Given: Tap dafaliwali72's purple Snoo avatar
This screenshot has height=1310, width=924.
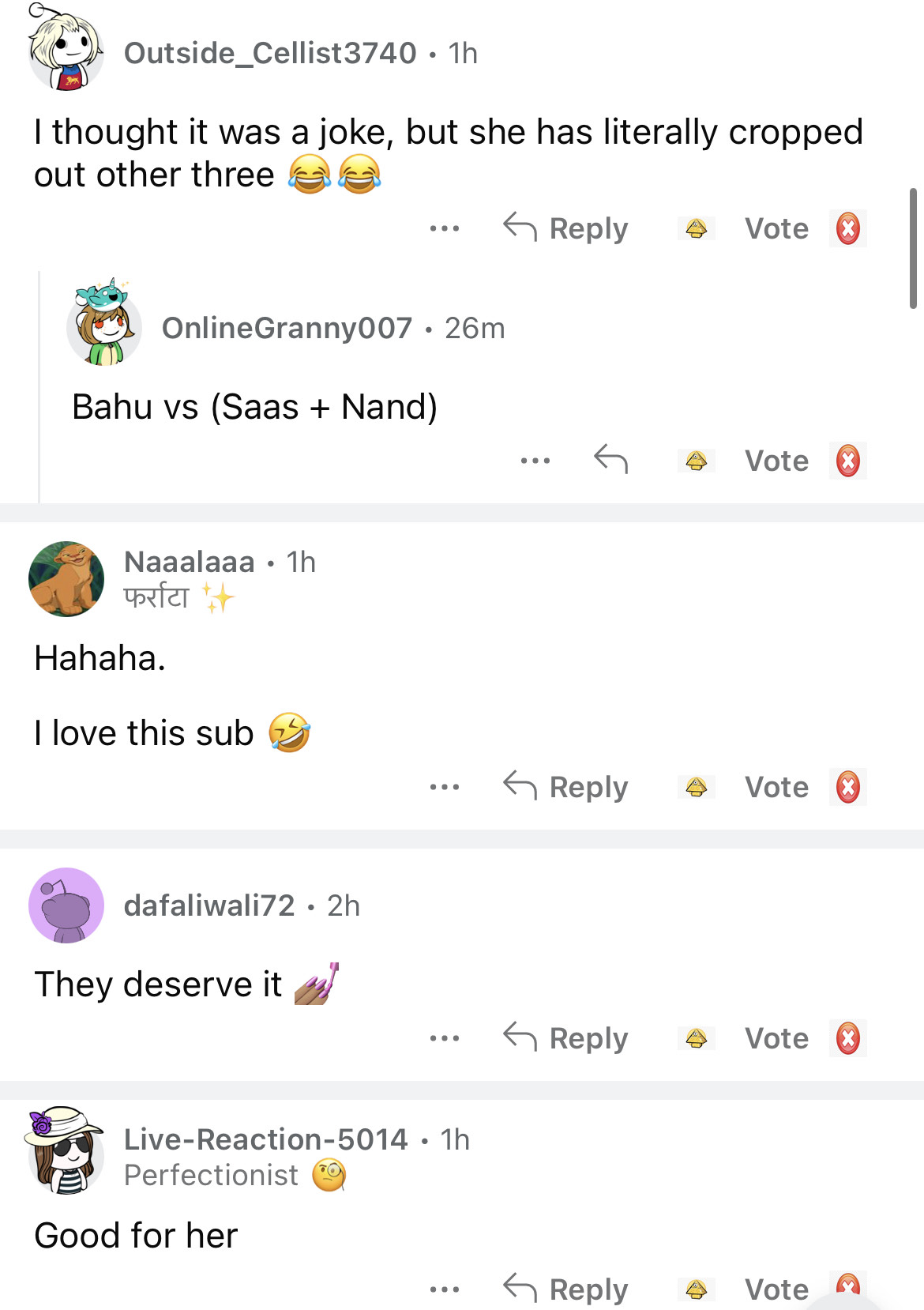Looking at the screenshot, I should point(66,905).
